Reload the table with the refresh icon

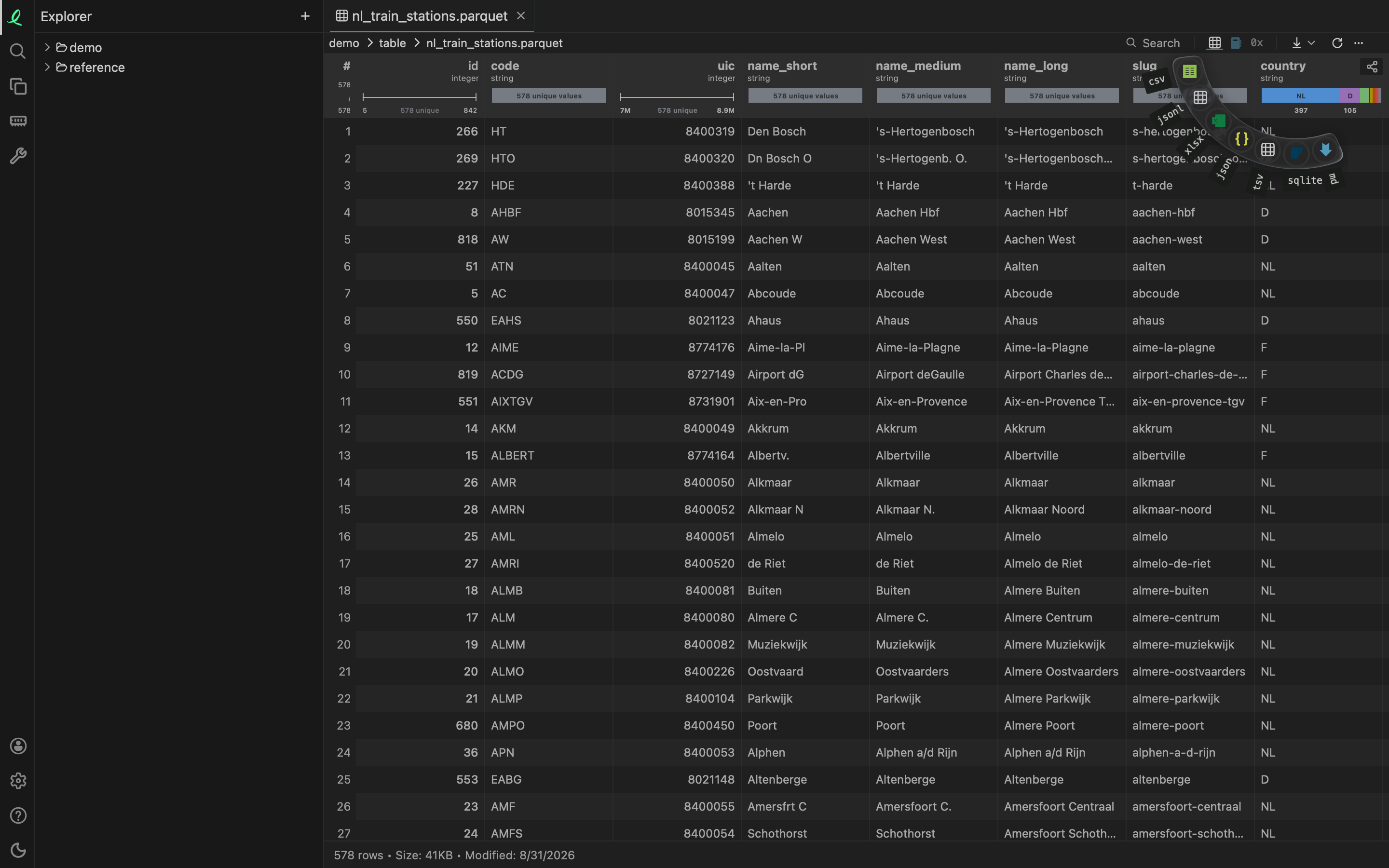click(x=1337, y=43)
